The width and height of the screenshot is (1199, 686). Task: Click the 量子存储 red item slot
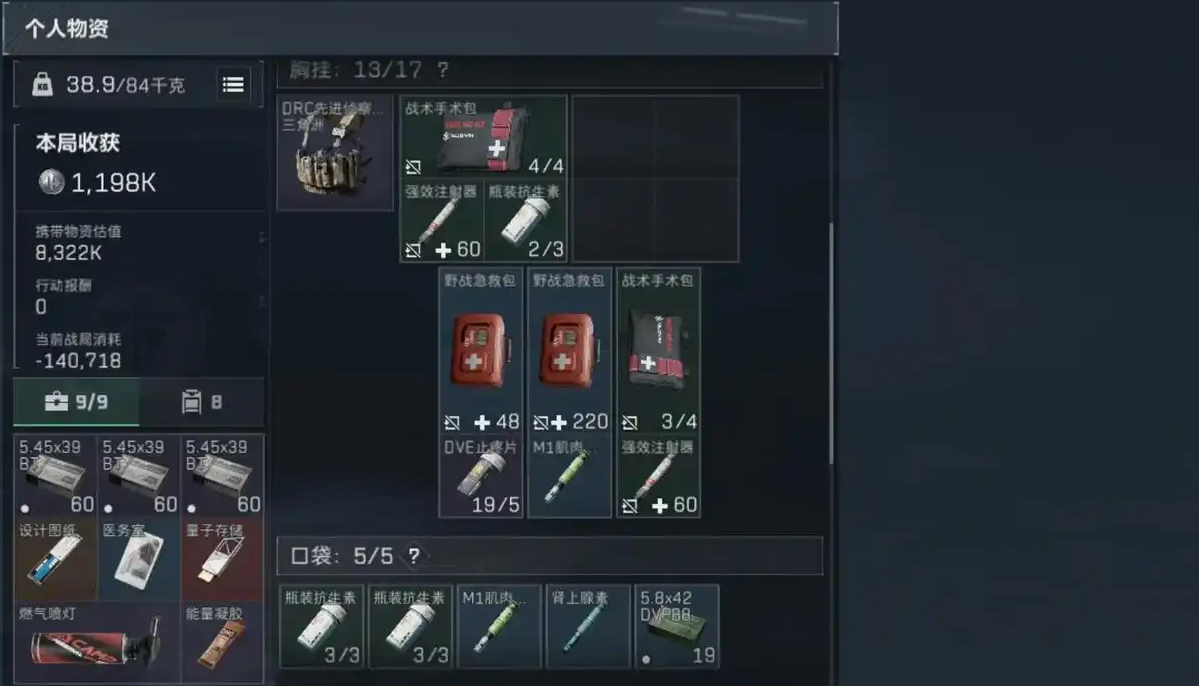[223, 560]
